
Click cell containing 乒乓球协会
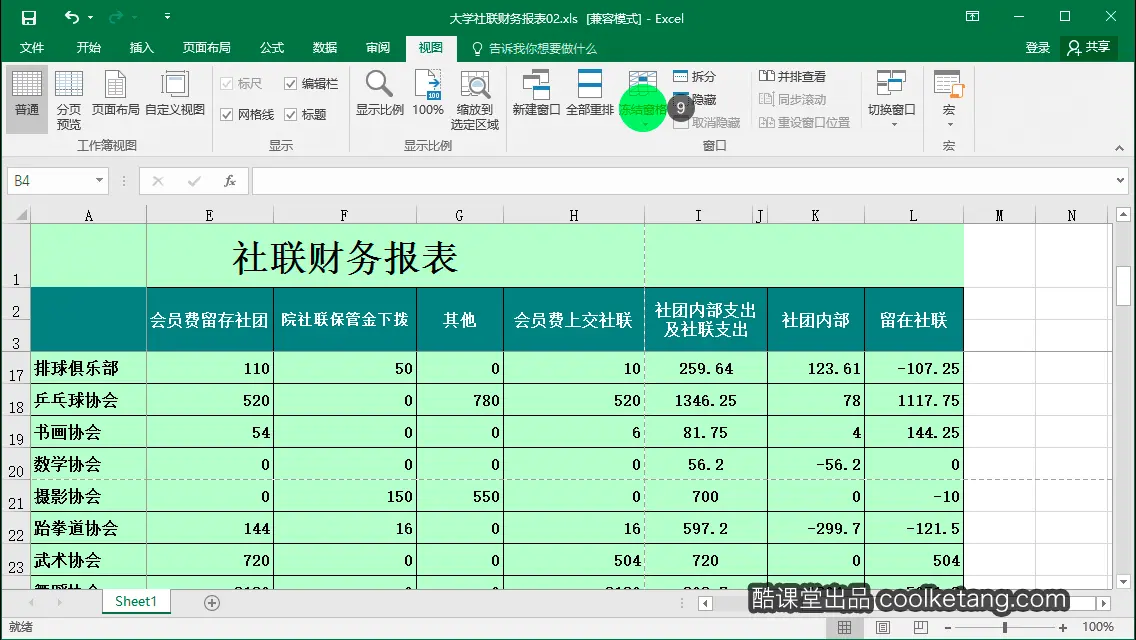(88, 400)
